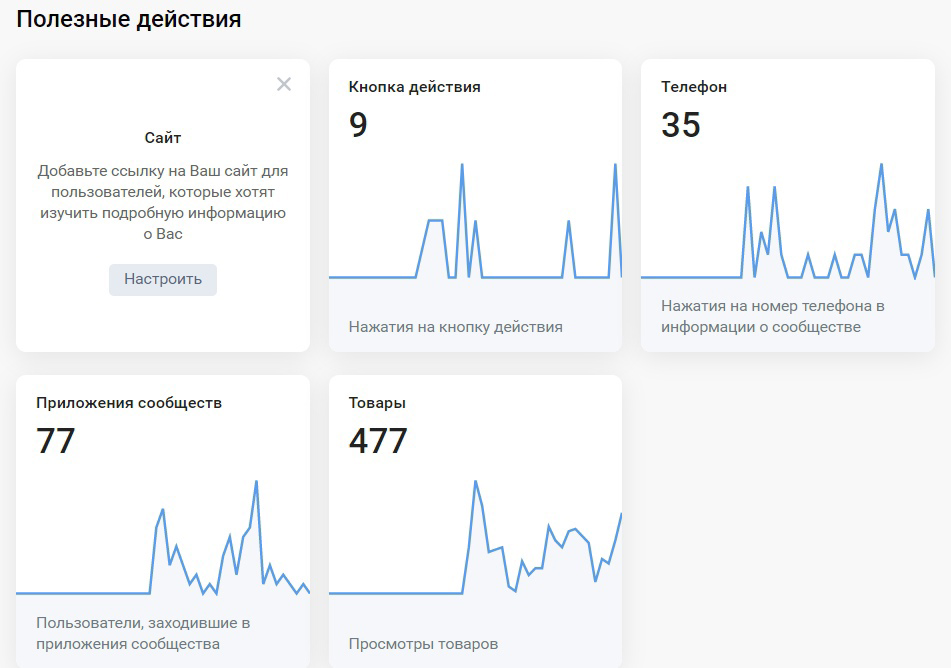Open the Кнопка действия statistics card
The width and height of the screenshot is (951, 668).
(x=476, y=205)
